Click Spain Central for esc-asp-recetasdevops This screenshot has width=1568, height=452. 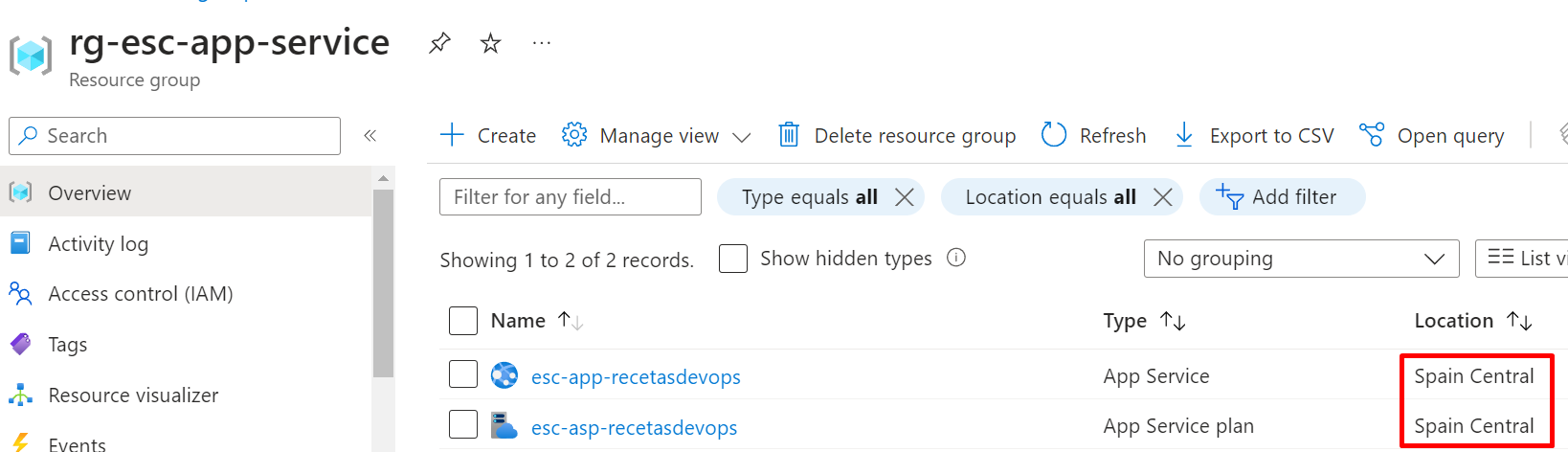[x=1474, y=426]
